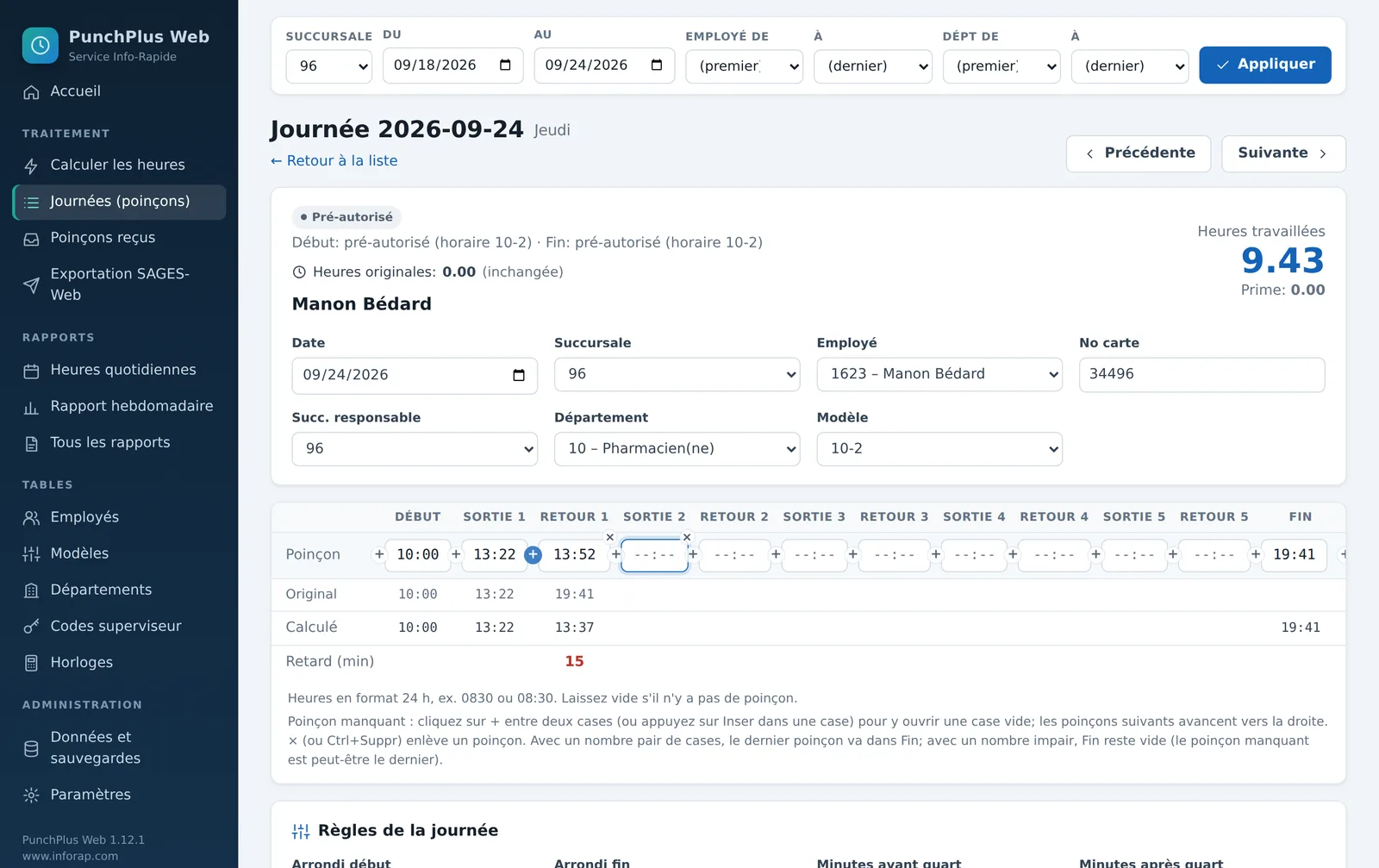Image resolution: width=1379 pixels, height=868 pixels.
Task: Click the Règles de la journée sliders icon
Action: (x=301, y=831)
